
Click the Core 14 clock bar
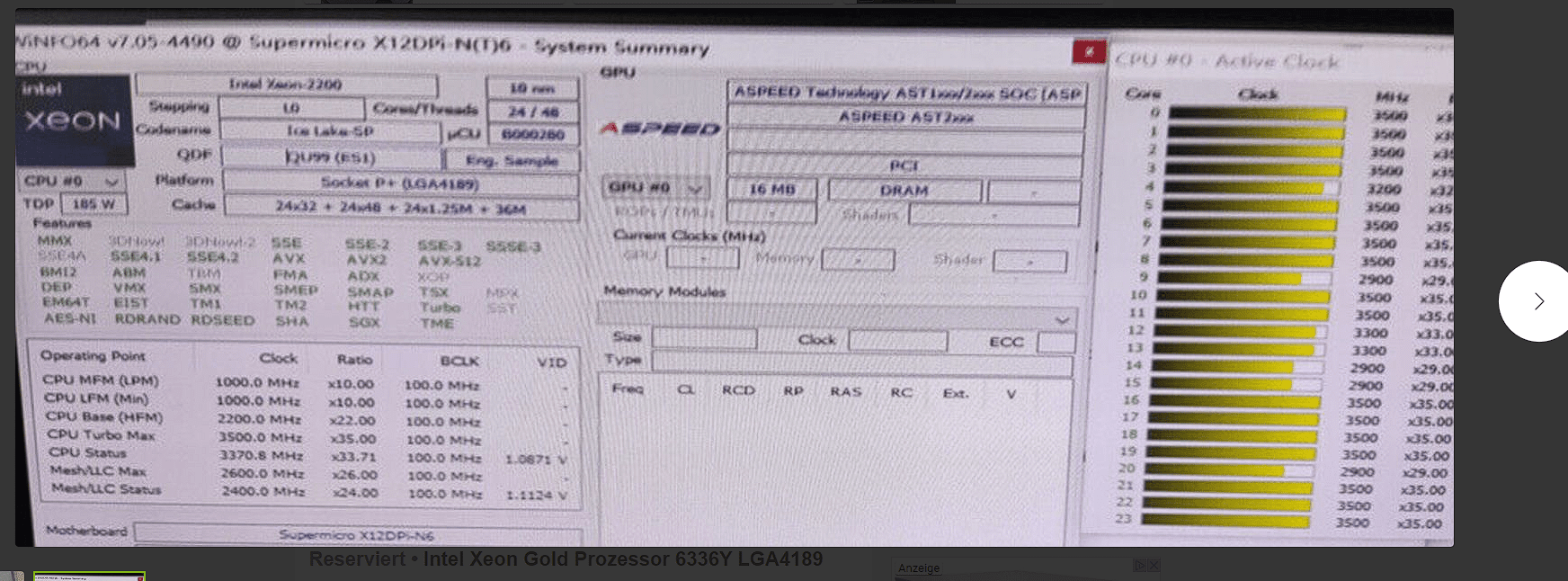[1238, 367]
